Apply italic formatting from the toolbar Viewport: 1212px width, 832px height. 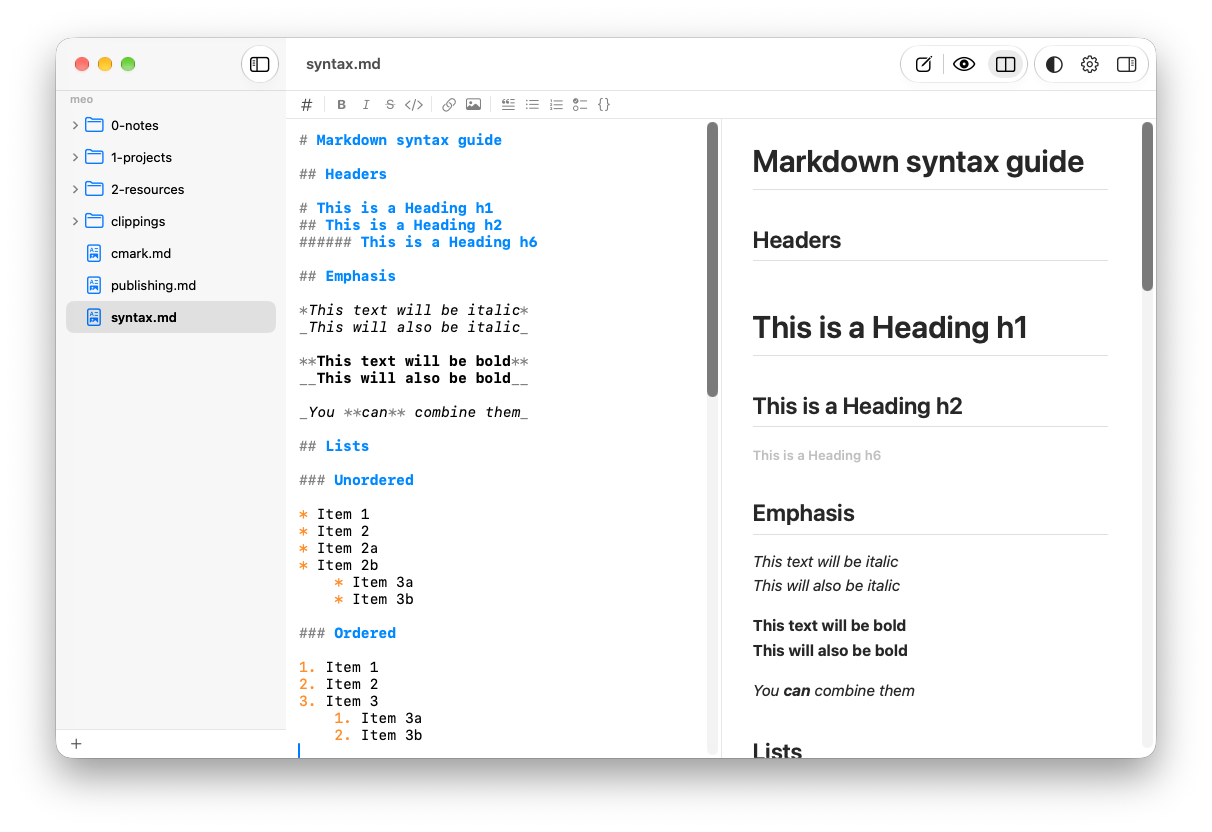(366, 105)
